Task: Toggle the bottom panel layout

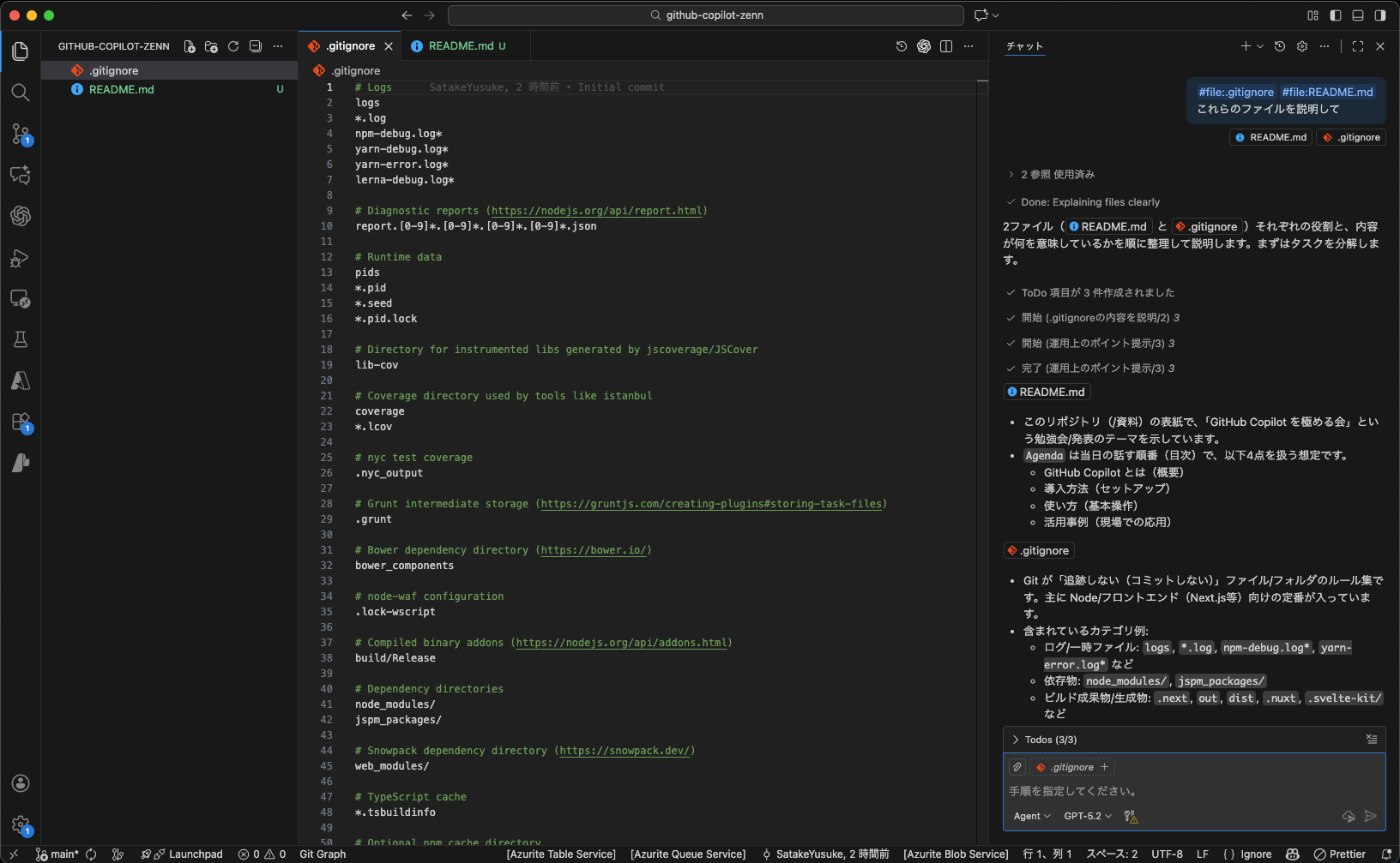Action: pos(1357,15)
